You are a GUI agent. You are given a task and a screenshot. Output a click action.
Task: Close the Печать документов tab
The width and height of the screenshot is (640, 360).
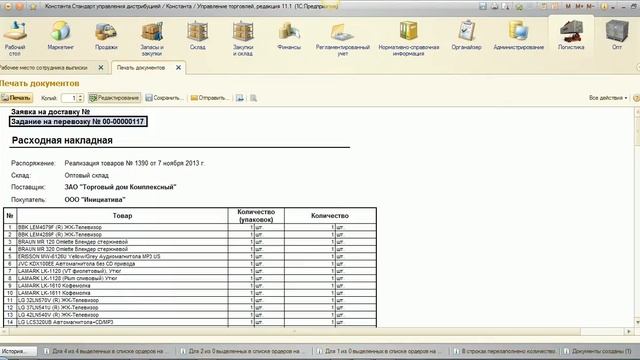point(178,68)
